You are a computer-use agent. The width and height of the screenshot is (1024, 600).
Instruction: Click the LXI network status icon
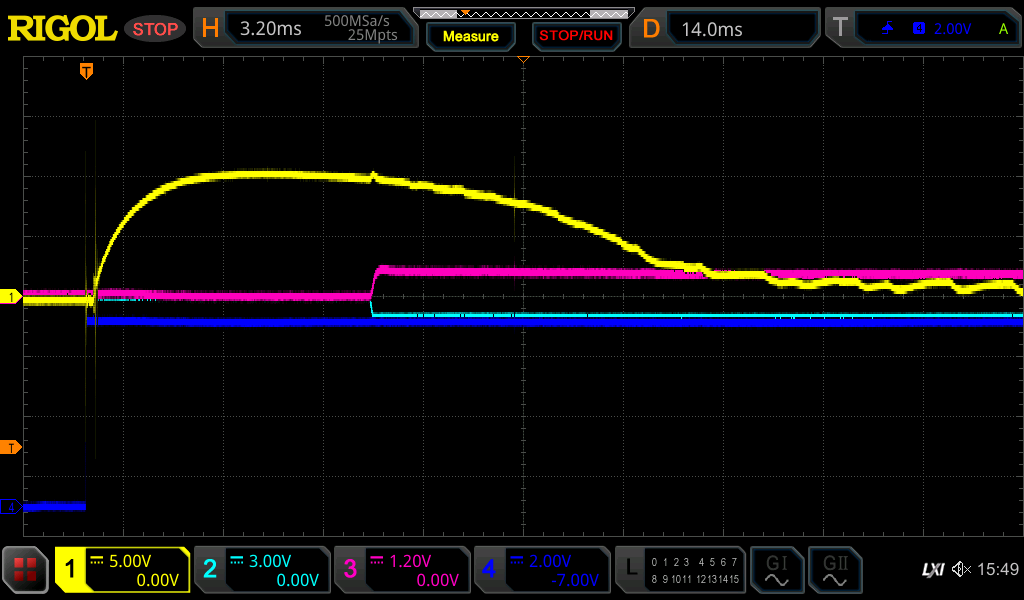tap(932, 570)
